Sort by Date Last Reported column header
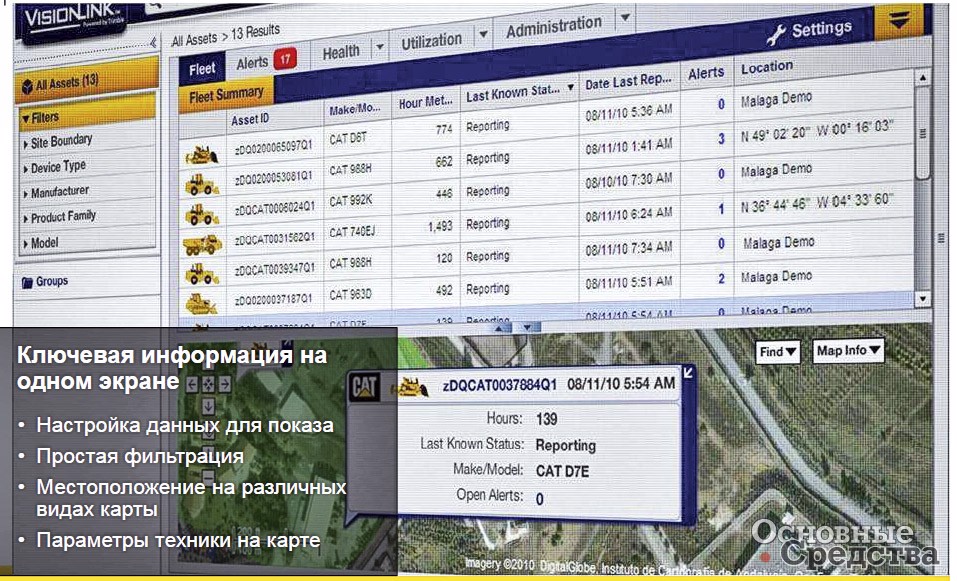Viewport: 957px width, 581px height. click(x=628, y=81)
